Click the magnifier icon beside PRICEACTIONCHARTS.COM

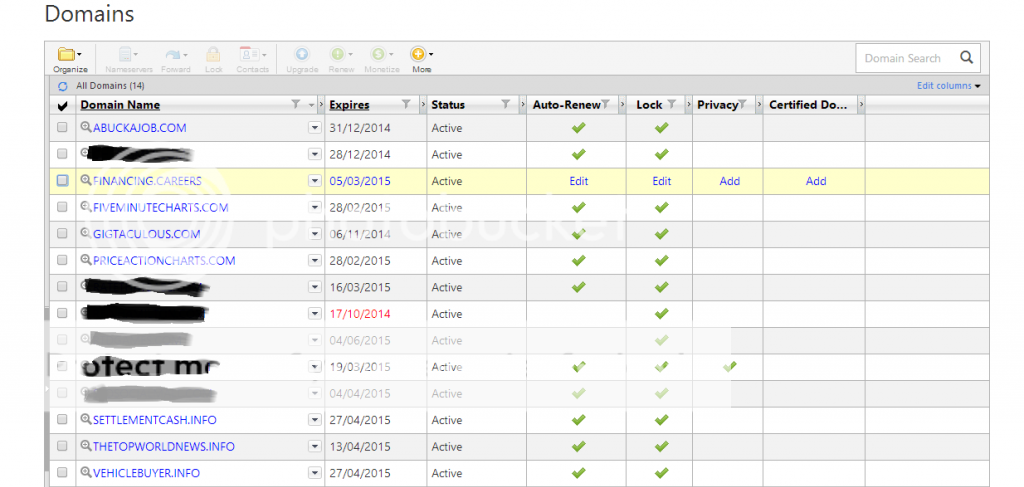tap(86, 260)
